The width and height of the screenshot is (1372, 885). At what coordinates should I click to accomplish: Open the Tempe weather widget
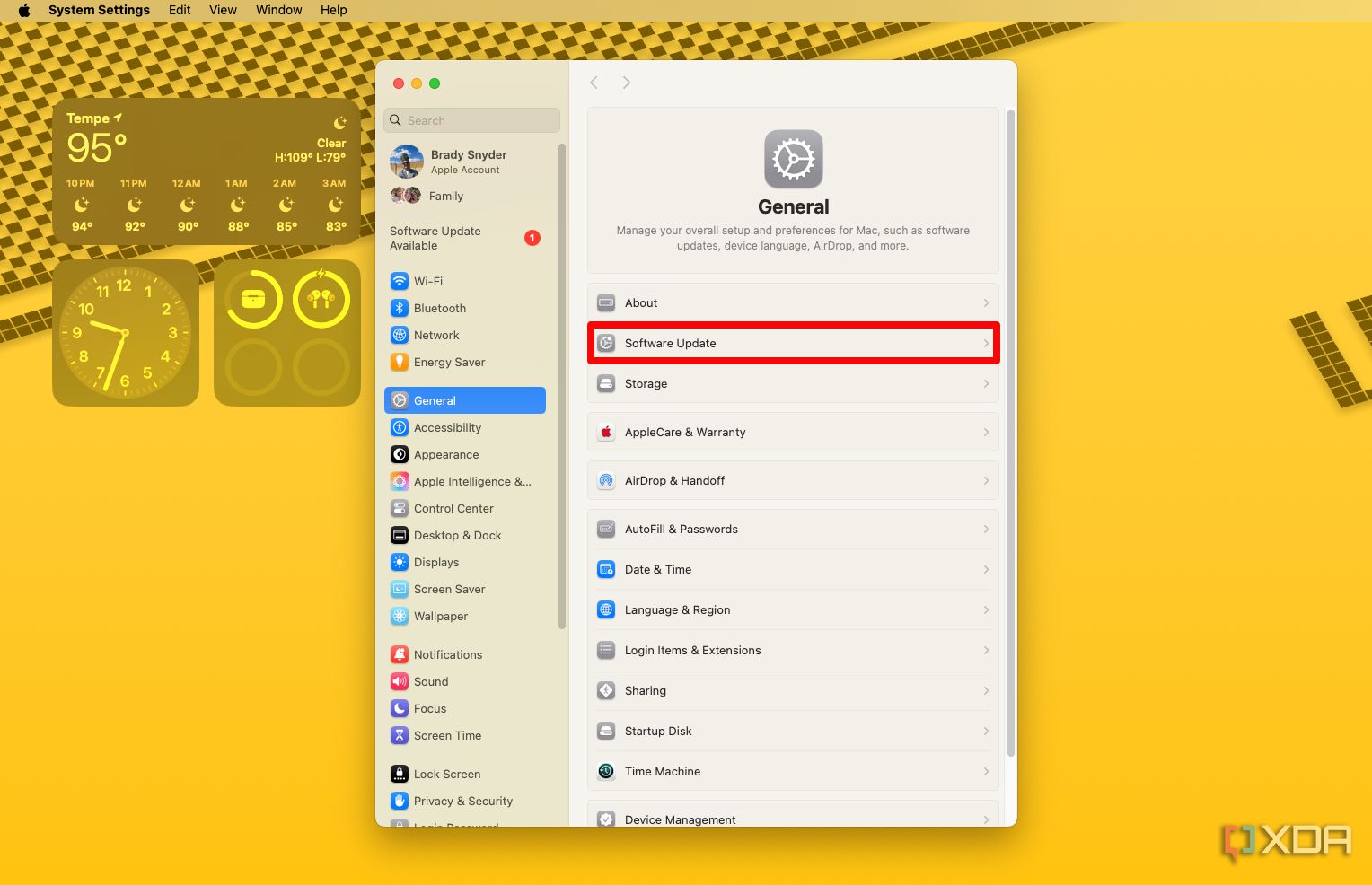point(207,171)
